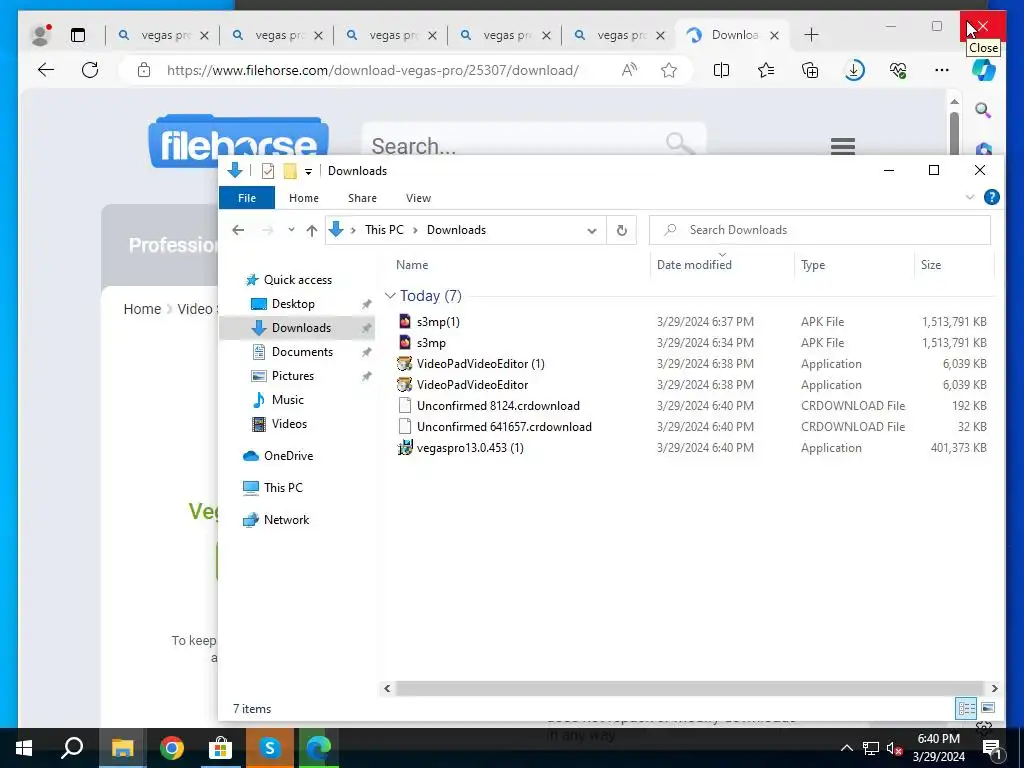Open the Home ribbon tab
Viewport: 1024px width, 768px height.
click(x=304, y=198)
